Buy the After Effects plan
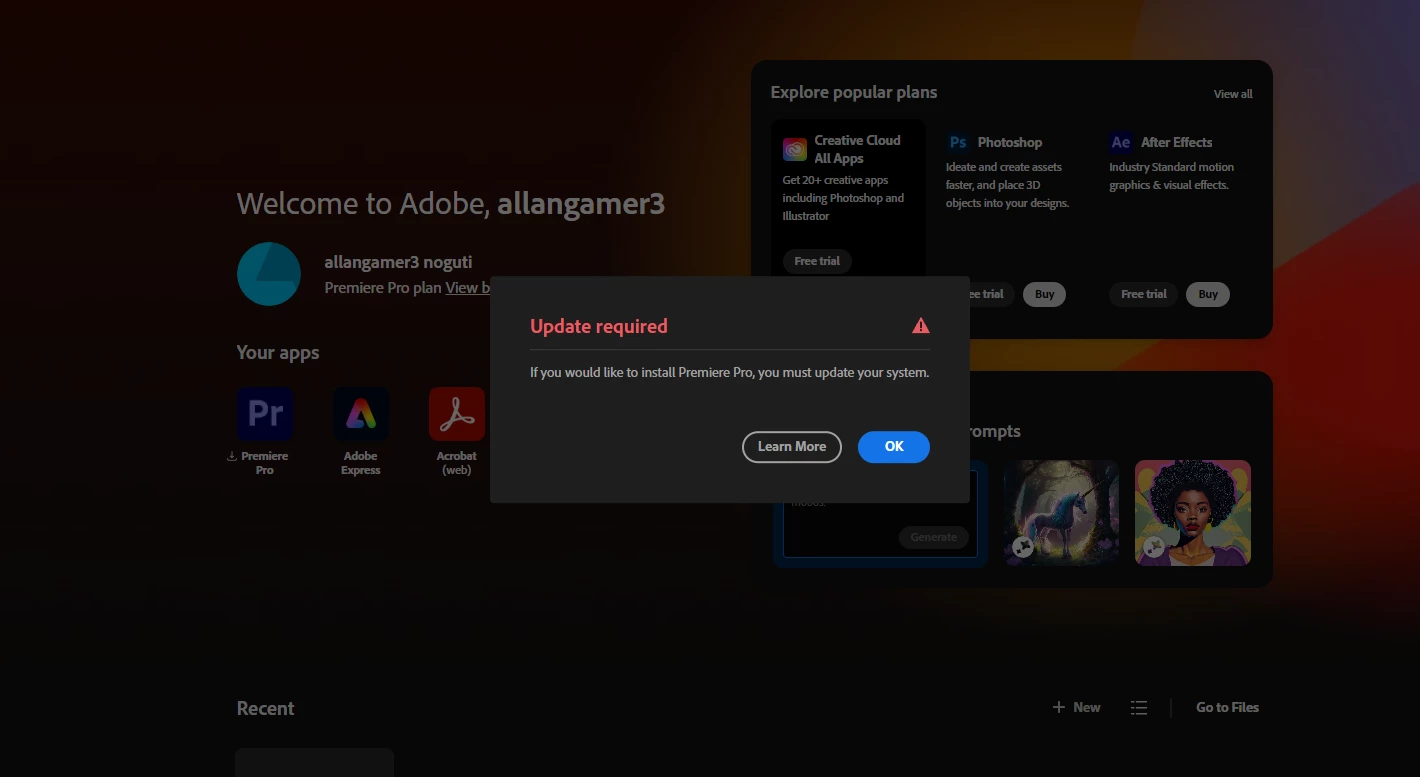The width and height of the screenshot is (1420, 777). [1208, 294]
